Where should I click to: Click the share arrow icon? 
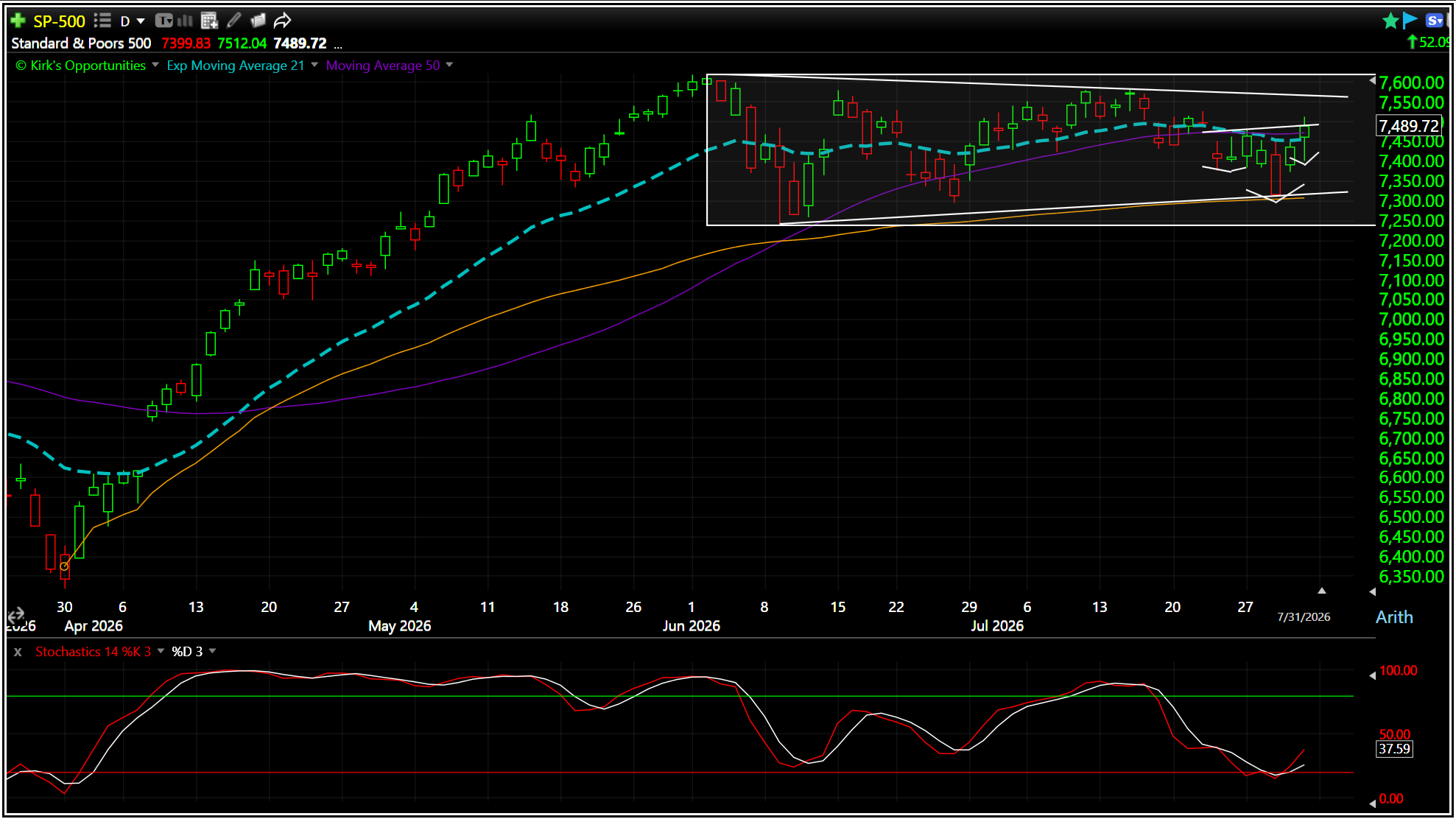click(x=282, y=21)
